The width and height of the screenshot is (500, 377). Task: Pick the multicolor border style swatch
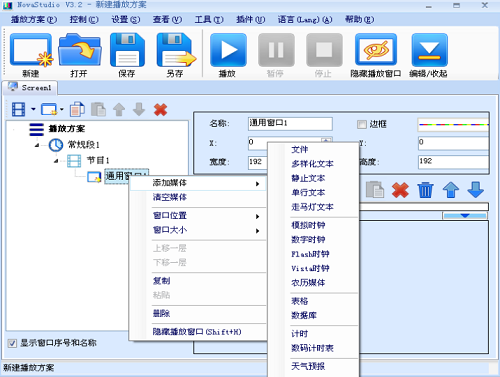pyautogui.click(x=453, y=125)
